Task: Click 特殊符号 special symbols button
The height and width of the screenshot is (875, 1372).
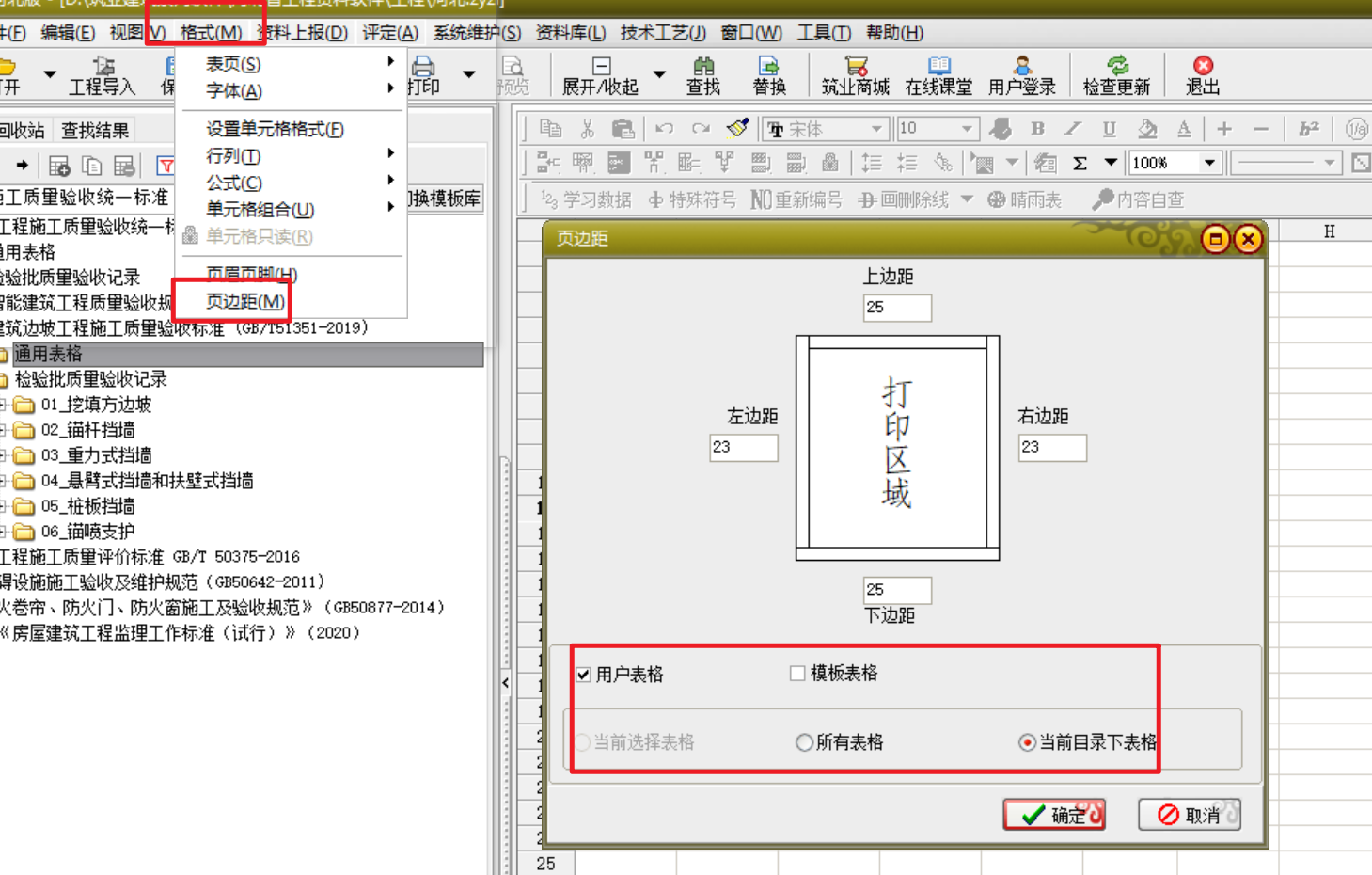Action: [x=692, y=199]
